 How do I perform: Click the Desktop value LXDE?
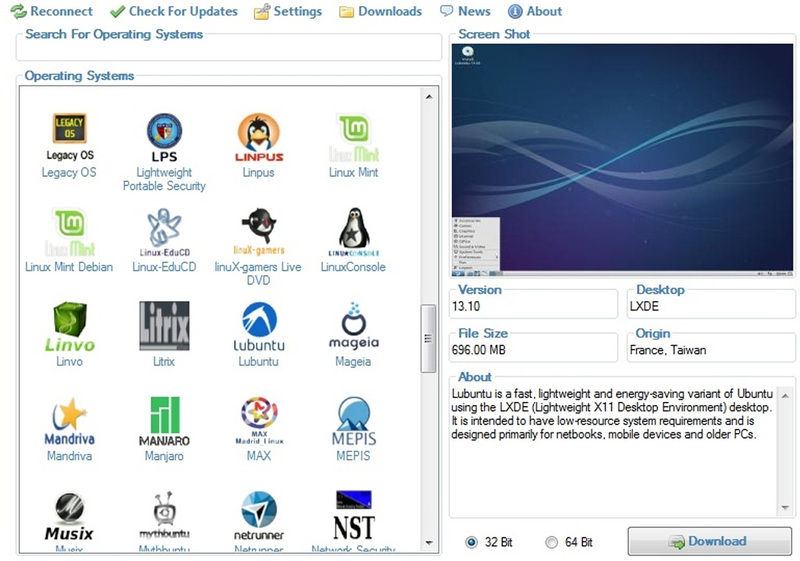click(x=644, y=306)
